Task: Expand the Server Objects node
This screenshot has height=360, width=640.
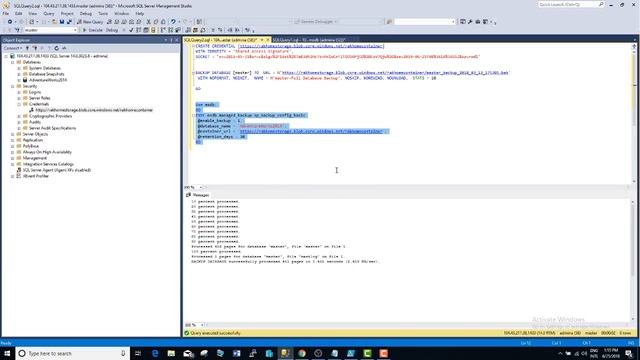Action: click(x=13, y=134)
